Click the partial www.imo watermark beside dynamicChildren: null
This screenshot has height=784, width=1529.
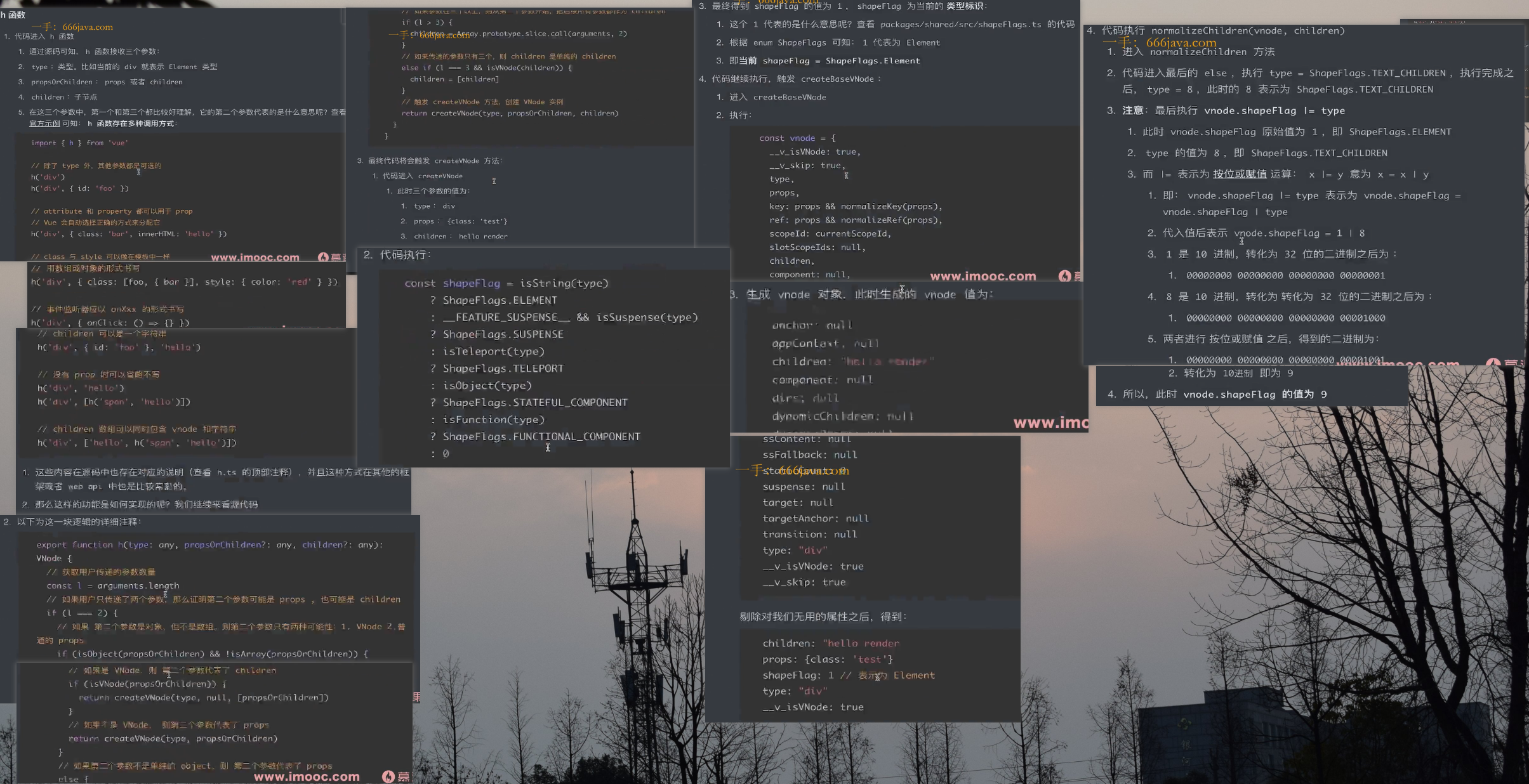tap(1050, 423)
